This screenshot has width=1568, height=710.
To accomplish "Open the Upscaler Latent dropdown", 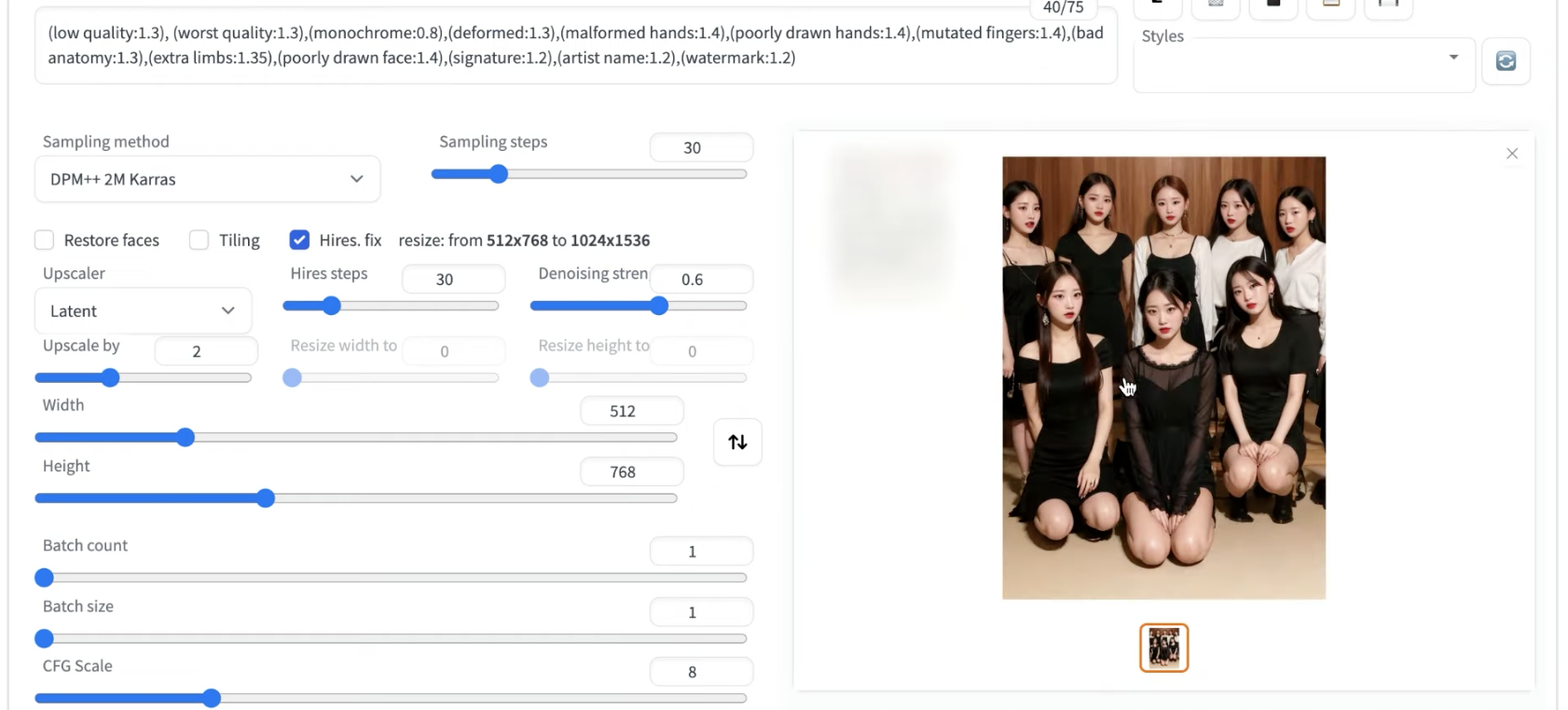I will pyautogui.click(x=143, y=311).
